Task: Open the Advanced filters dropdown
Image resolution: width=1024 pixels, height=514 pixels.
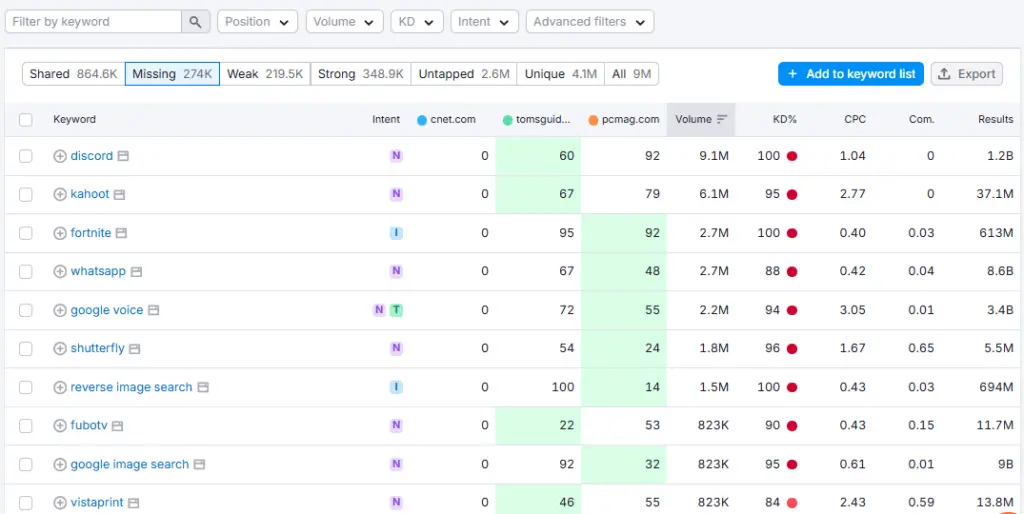Action: point(589,21)
